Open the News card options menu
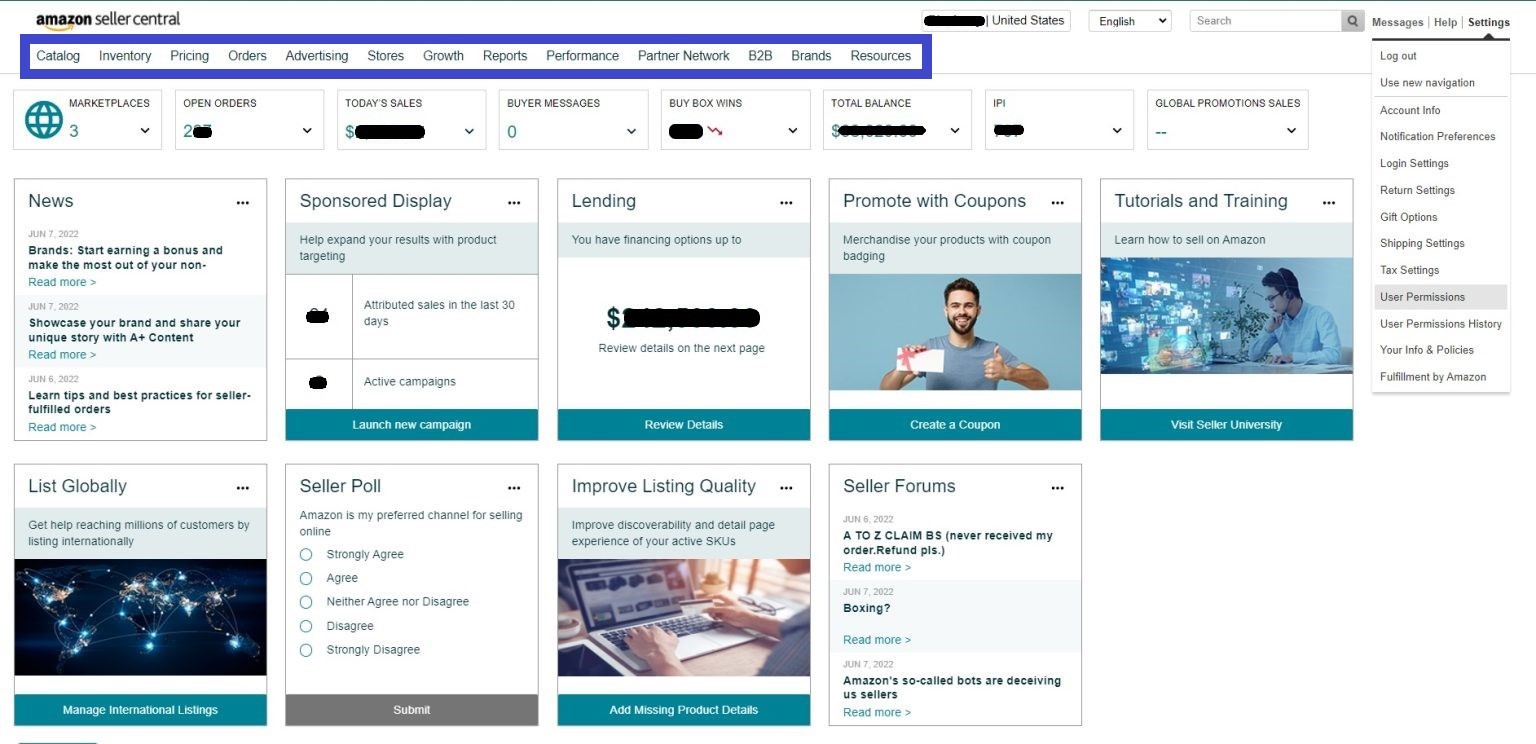Image resolution: width=1536 pixels, height=744 pixels. click(x=242, y=202)
